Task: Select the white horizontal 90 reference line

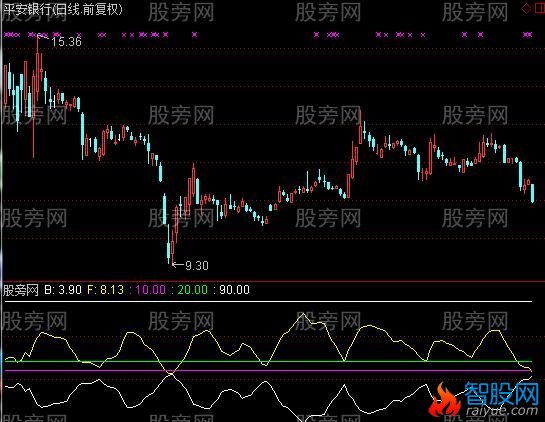Action: tap(268, 301)
